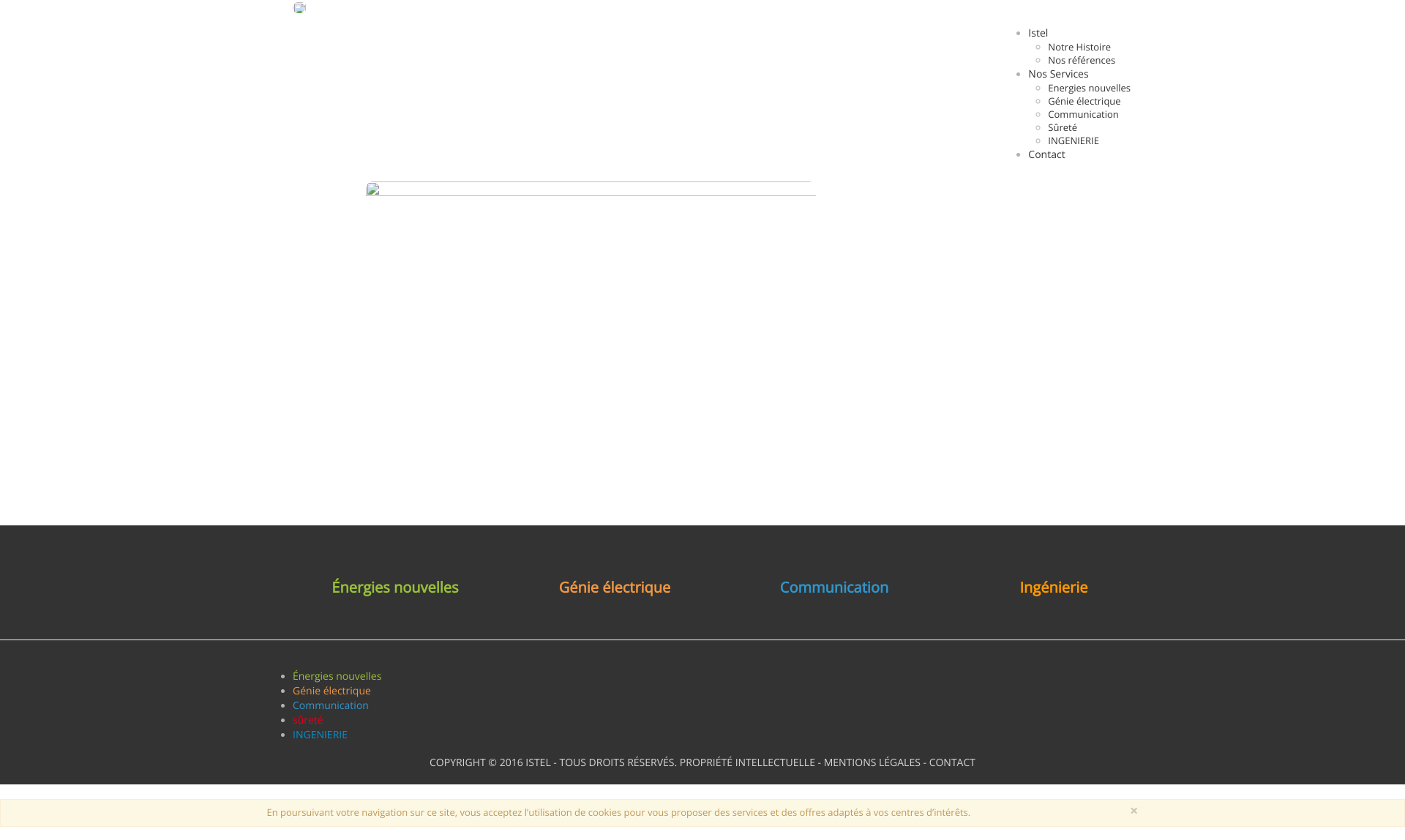Click Énergies nouvelles in the footer list
This screenshot has width=1405, height=840.
pos(337,676)
